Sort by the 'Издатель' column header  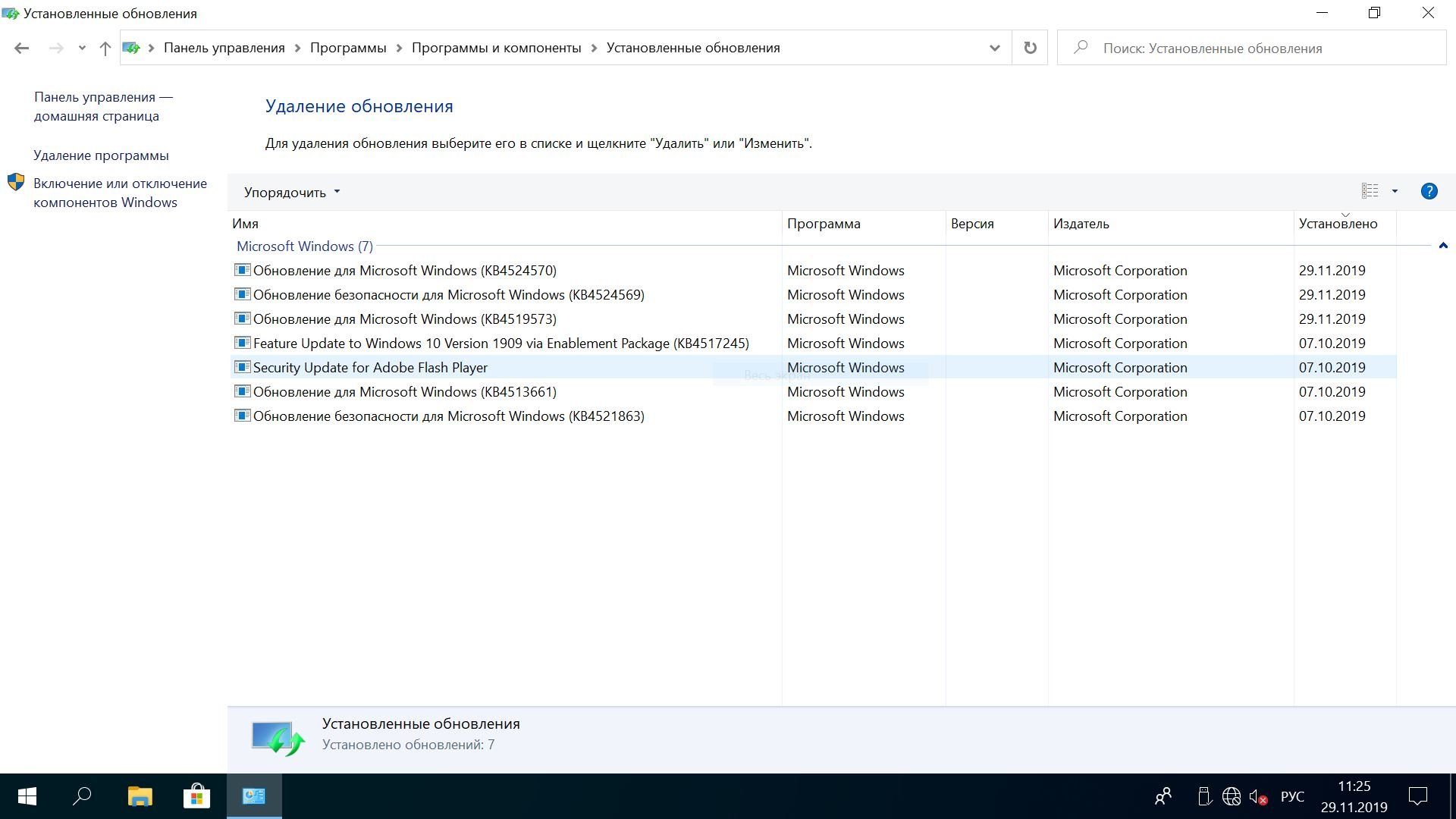tap(1171, 224)
